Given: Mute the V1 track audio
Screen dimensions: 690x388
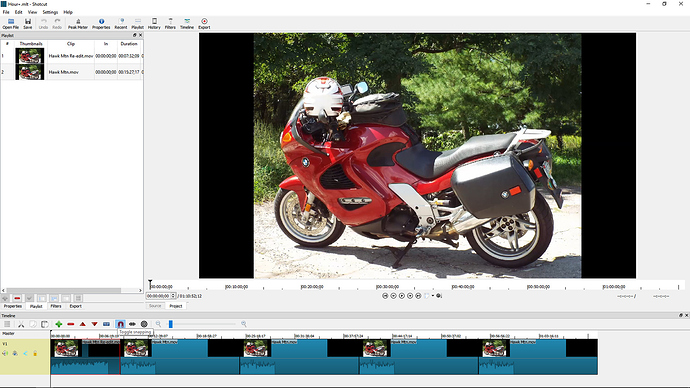Looking at the screenshot, I should point(5,353).
